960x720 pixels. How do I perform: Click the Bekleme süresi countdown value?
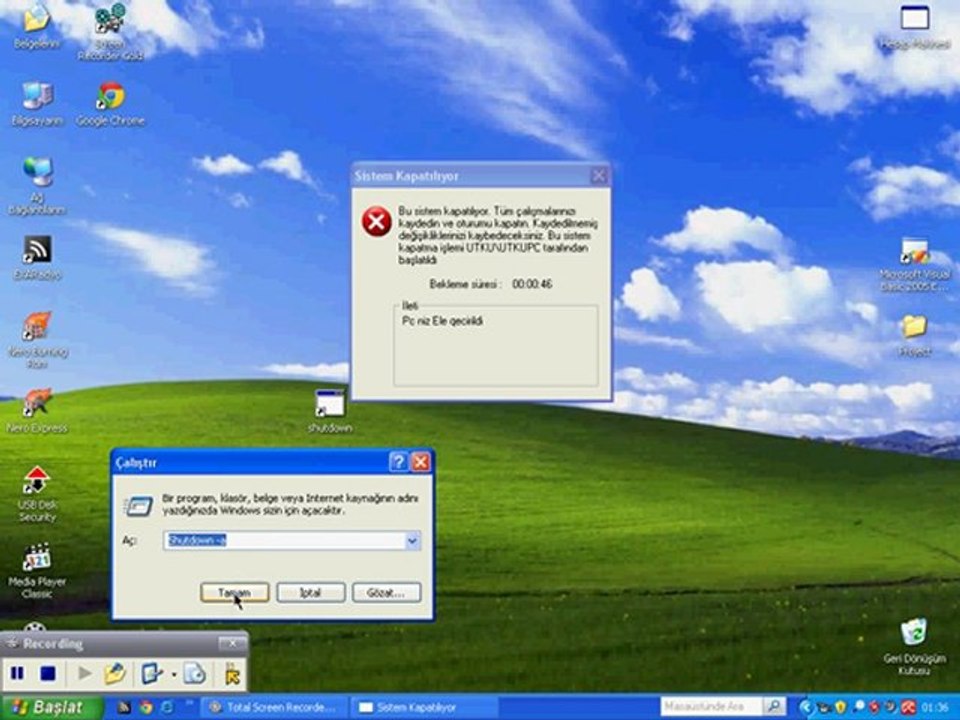point(532,284)
